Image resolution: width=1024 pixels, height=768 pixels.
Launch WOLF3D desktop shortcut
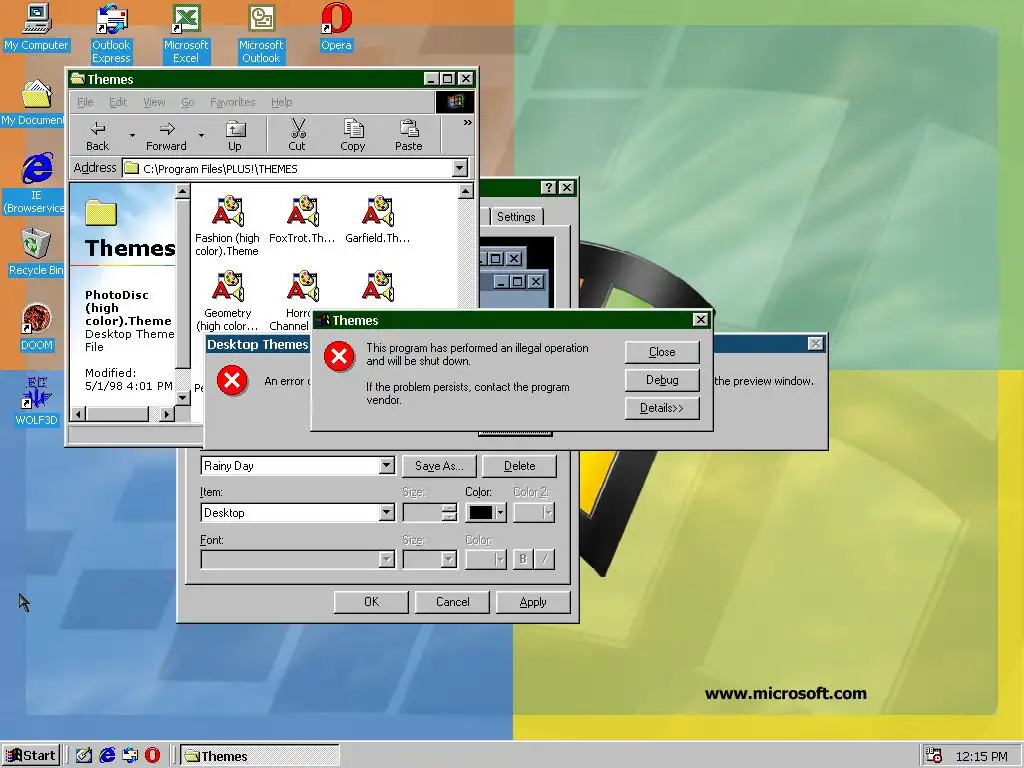click(x=37, y=402)
